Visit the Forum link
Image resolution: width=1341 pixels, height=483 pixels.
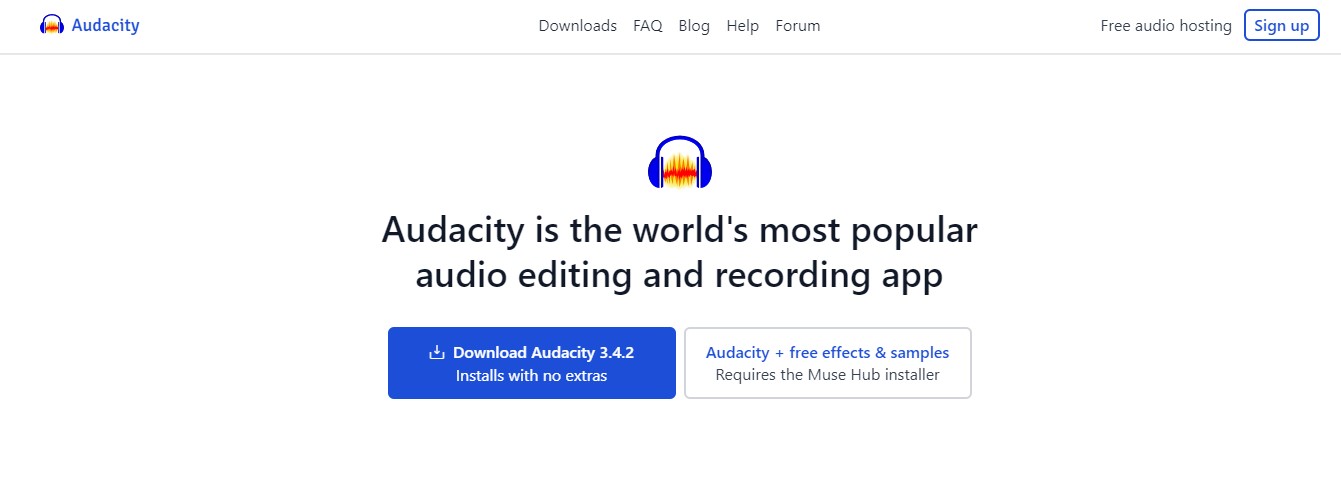(x=797, y=26)
